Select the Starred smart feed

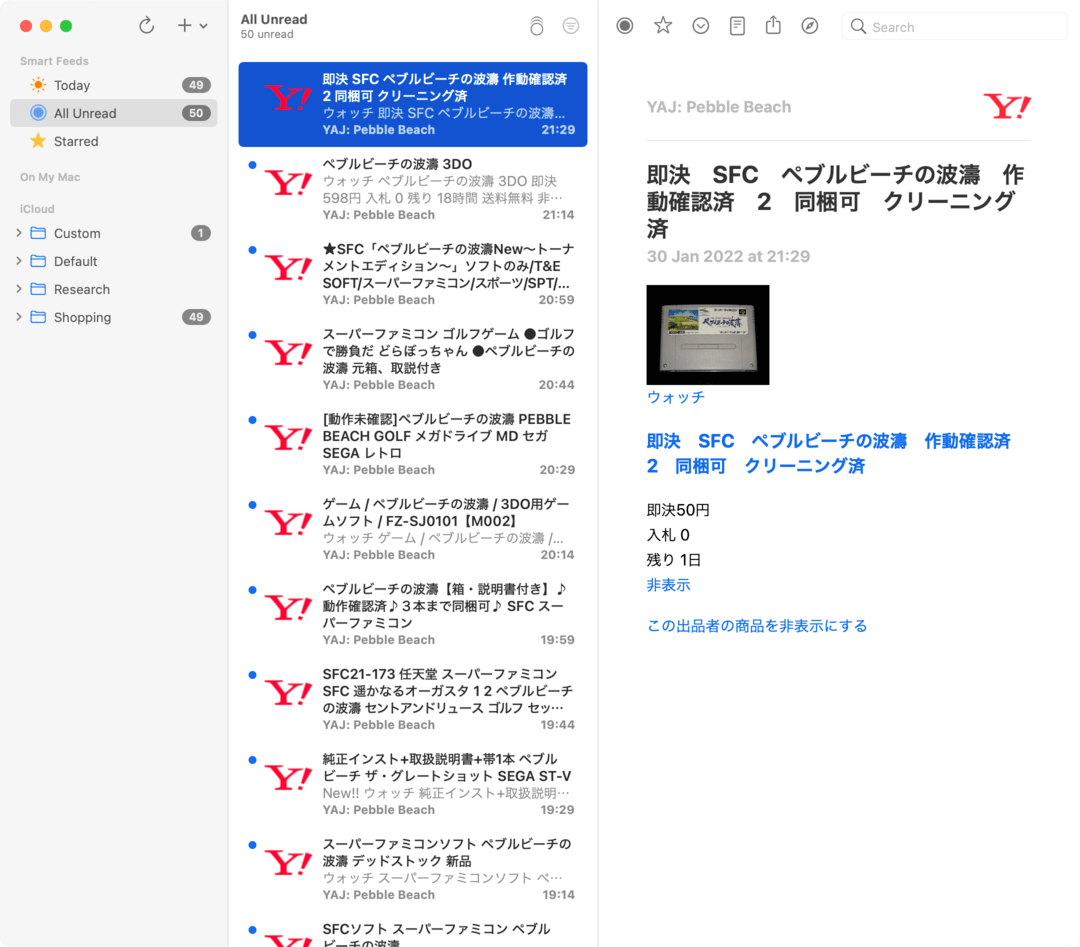76,141
